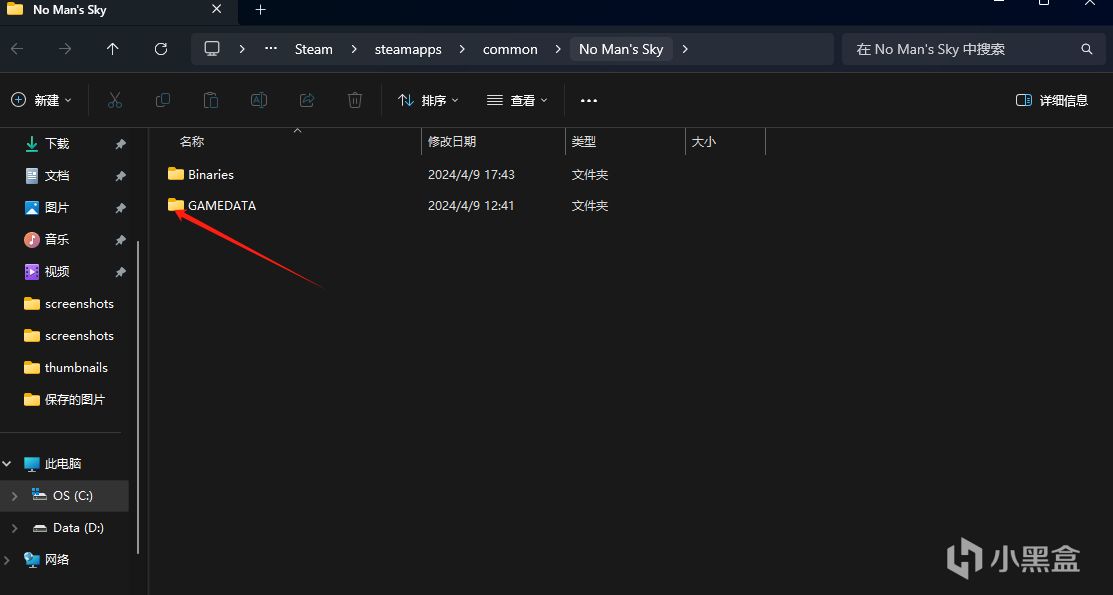Open the New (新建) dropdown
The height and width of the screenshot is (595, 1113).
pyautogui.click(x=42, y=100)
